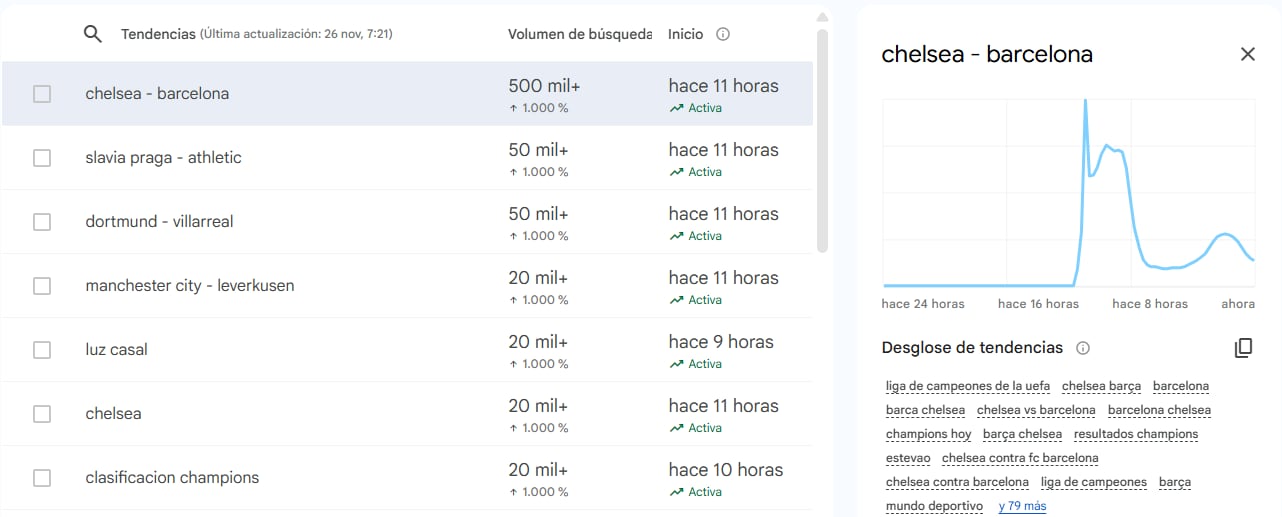The width and height of the screenshot is (1282, 517).
Task: Click the trends list vertical scrollbar
Action: click(822, 140)
